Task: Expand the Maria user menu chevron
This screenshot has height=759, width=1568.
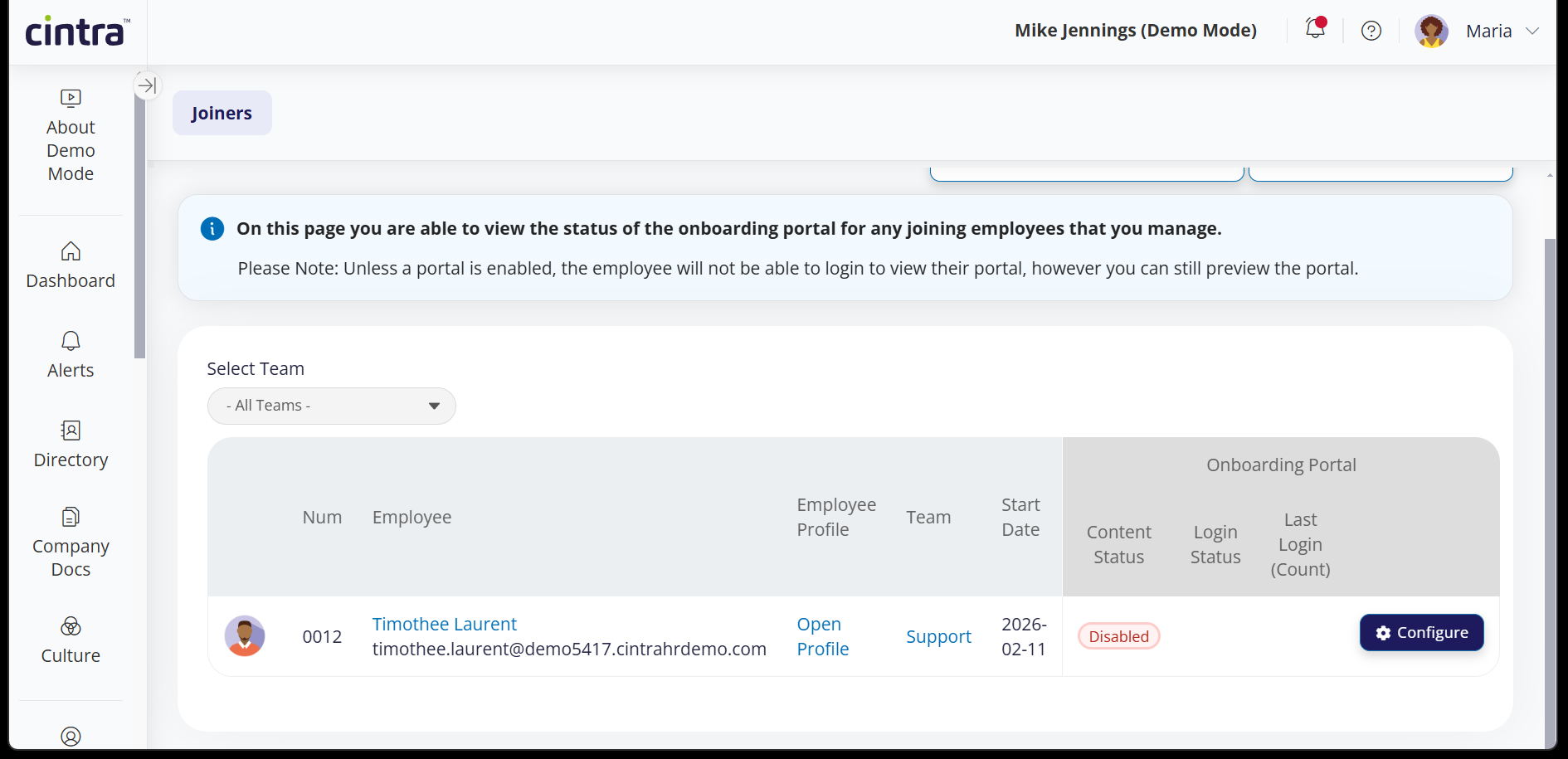Action: pyautogui.click(x=1532, y=31)
